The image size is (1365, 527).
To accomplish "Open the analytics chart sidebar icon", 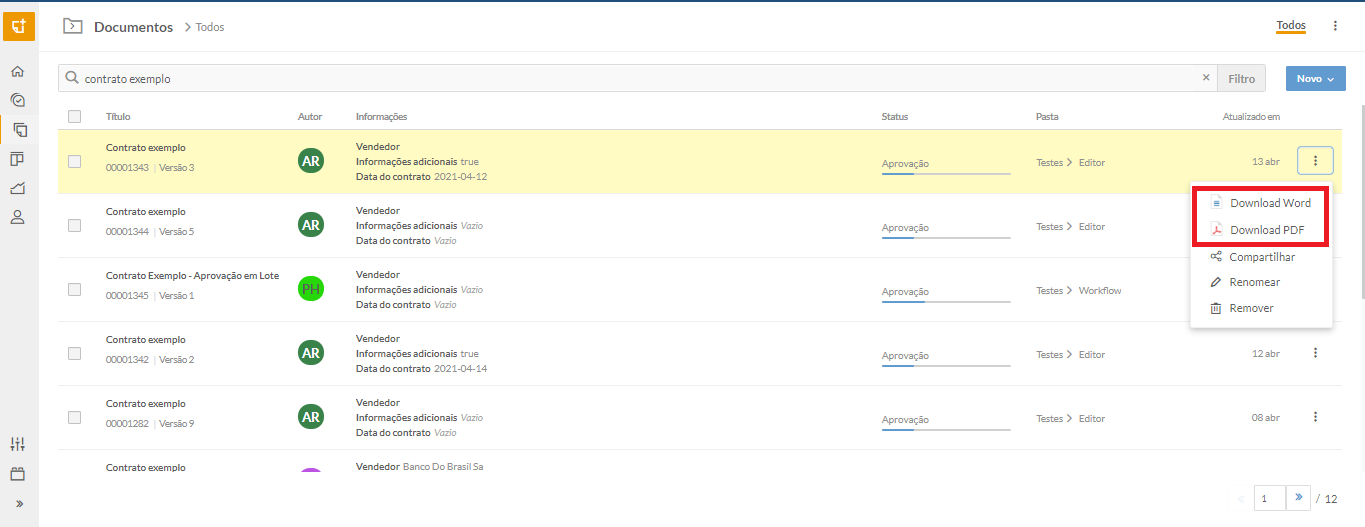I will pyautogui.click(x=17, y=188).
